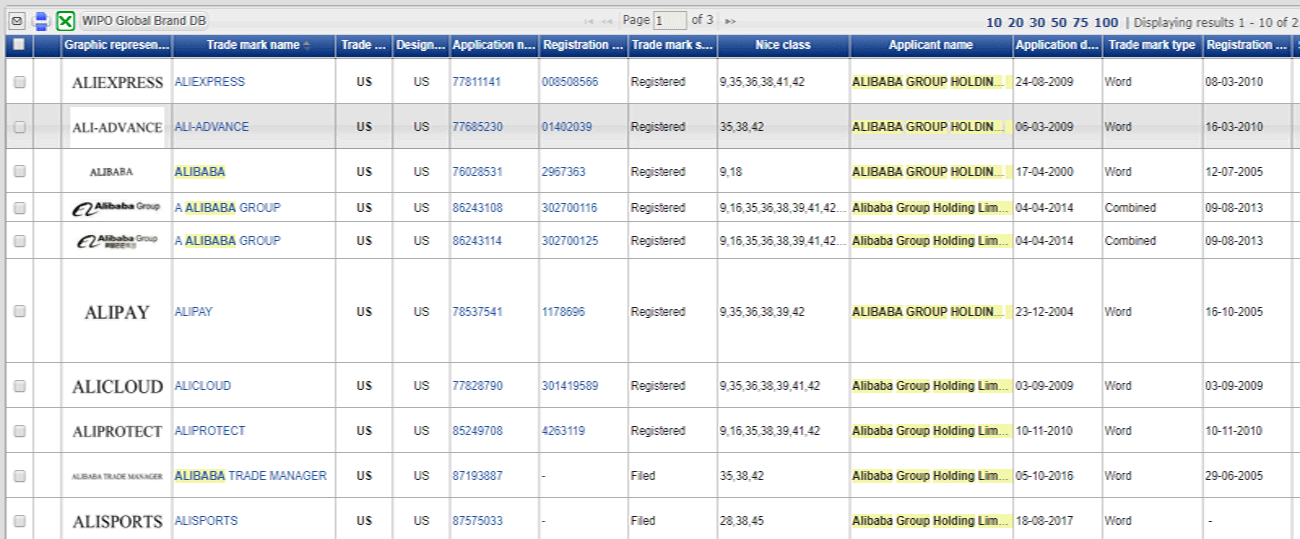Open application number 77811141 link
Image resolution: width=1300 pixels, height=539 pixels.
tap(477, 82)
